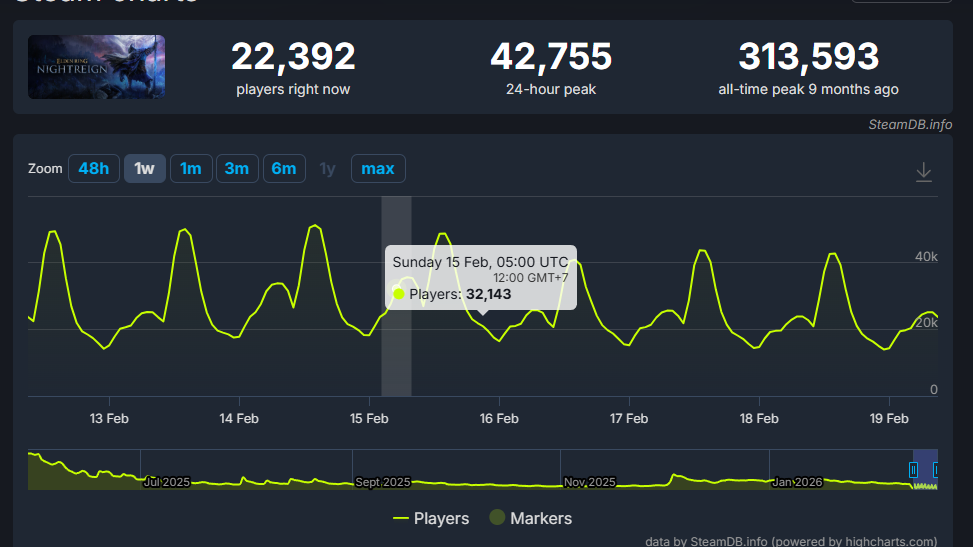Click the 17 Feb axis label
This screenshot has width=973, height=547.
(x=629, y=418)
